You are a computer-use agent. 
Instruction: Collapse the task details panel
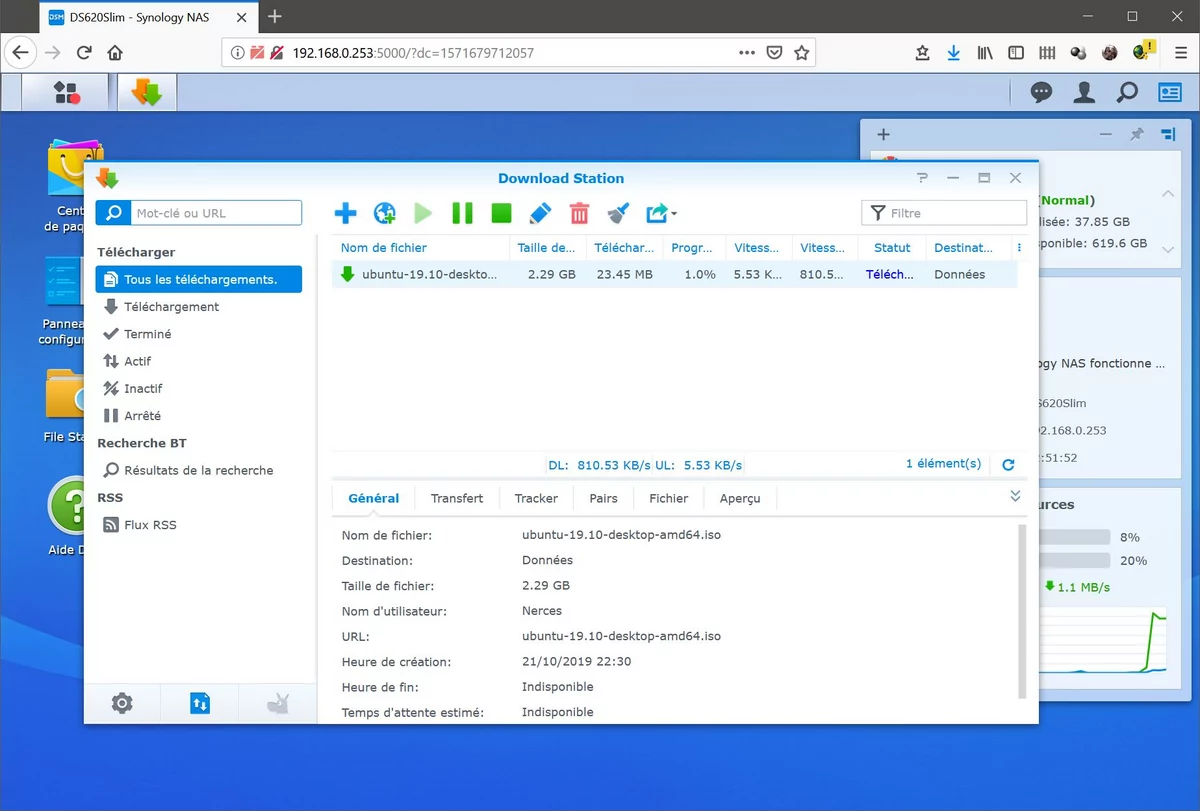click(x=1015, y=496)
